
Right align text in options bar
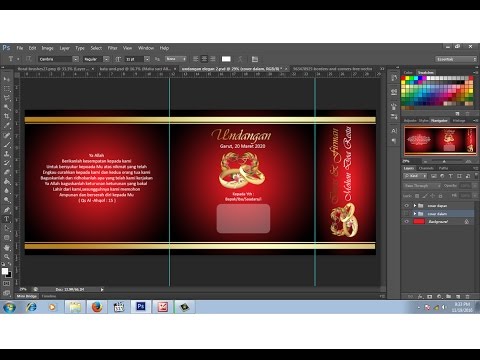tap(213, 59)
